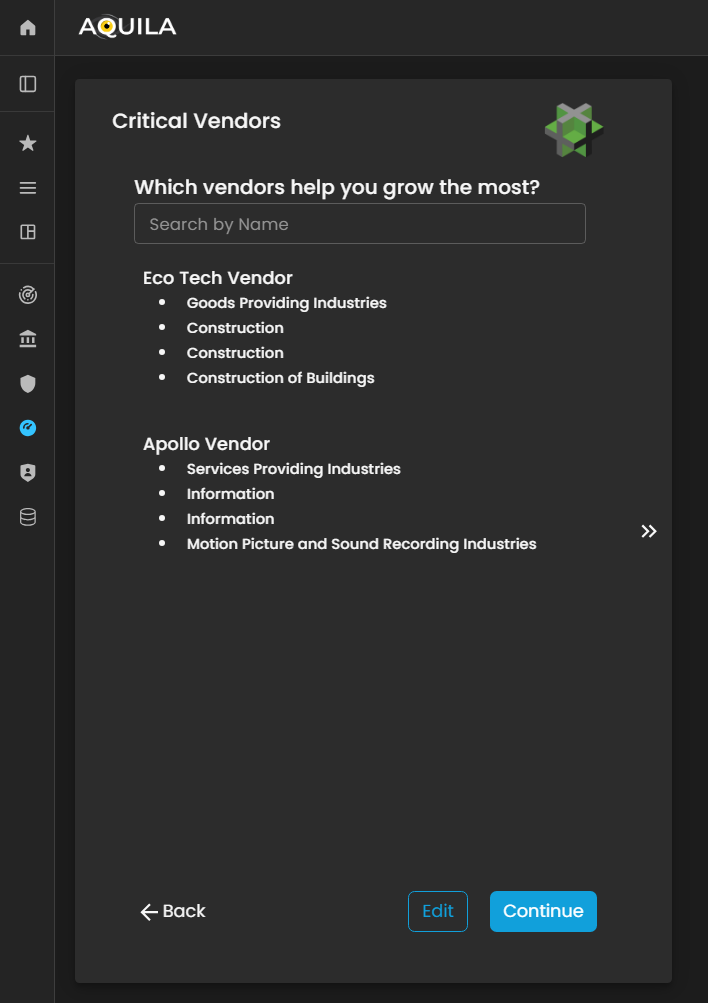
Task: Click the Aquila logo in header
Action: 127,27
